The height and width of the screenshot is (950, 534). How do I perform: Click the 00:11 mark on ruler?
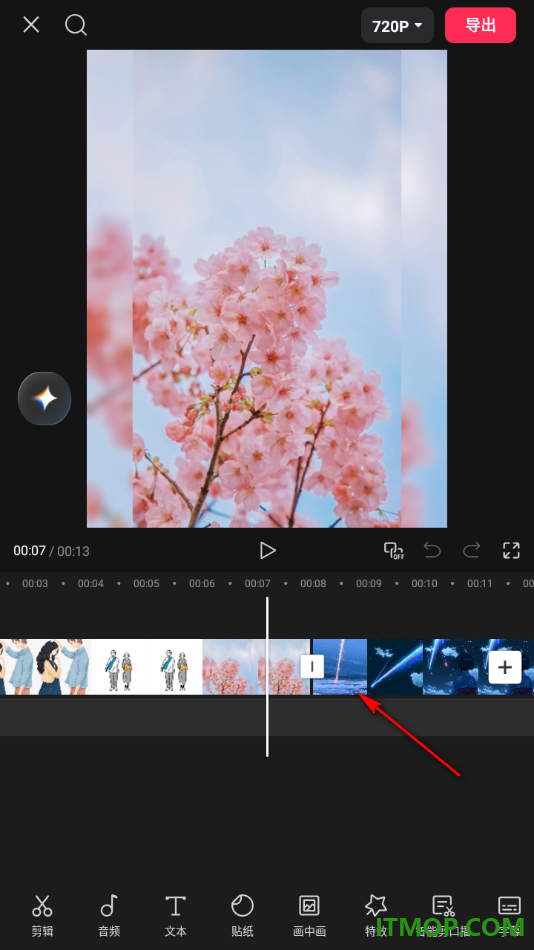point(479,583)
